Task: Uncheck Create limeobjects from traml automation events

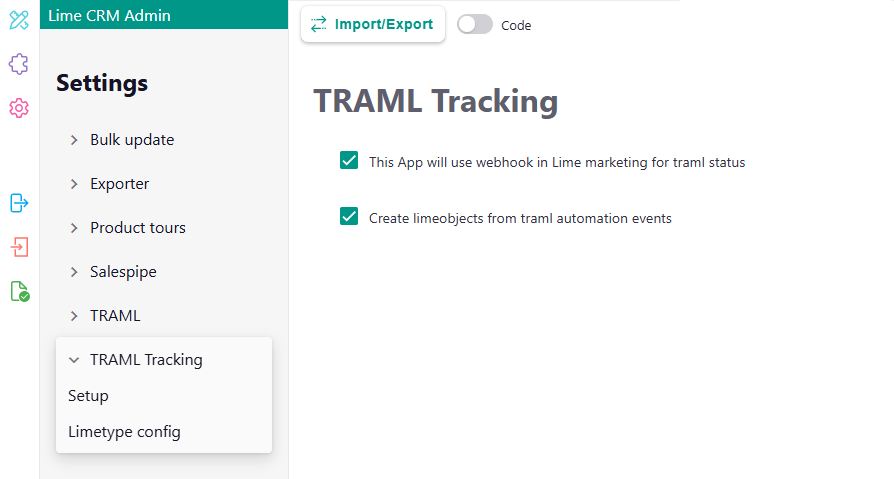Action: (349, 217)
